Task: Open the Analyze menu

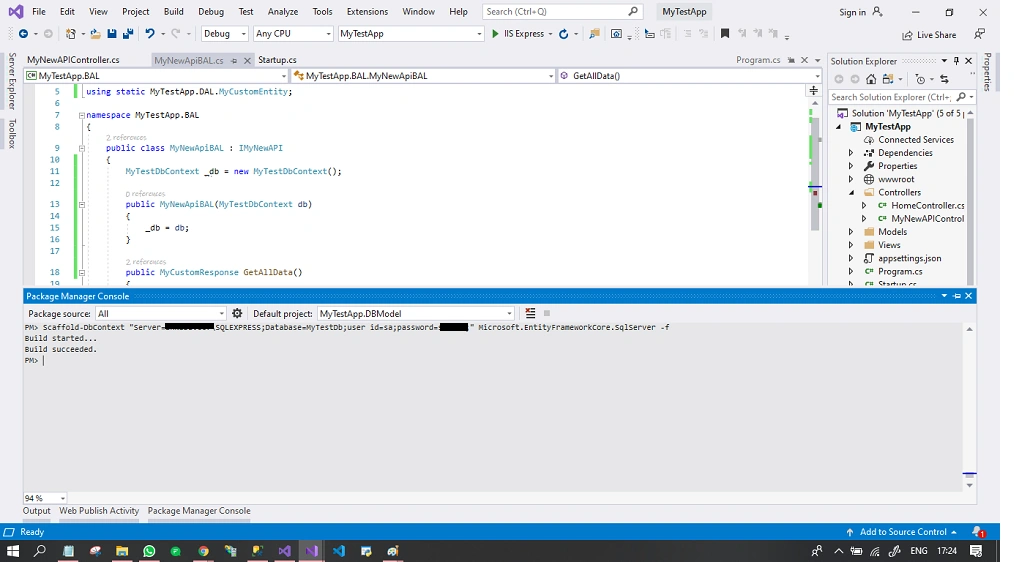Action: tap(283, 12)
